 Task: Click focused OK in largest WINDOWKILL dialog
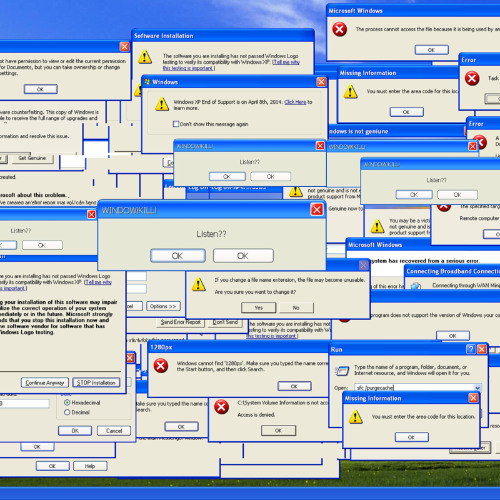178,256
